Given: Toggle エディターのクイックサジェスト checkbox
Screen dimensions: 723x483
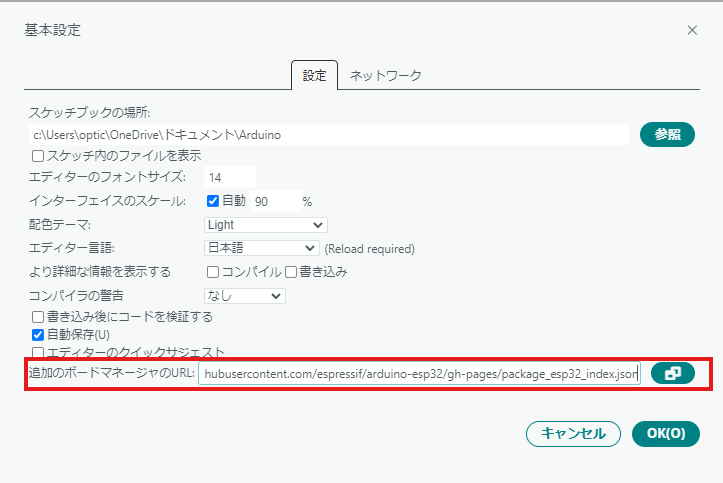Looking at the screenshot, I should [x=38, y=353].
